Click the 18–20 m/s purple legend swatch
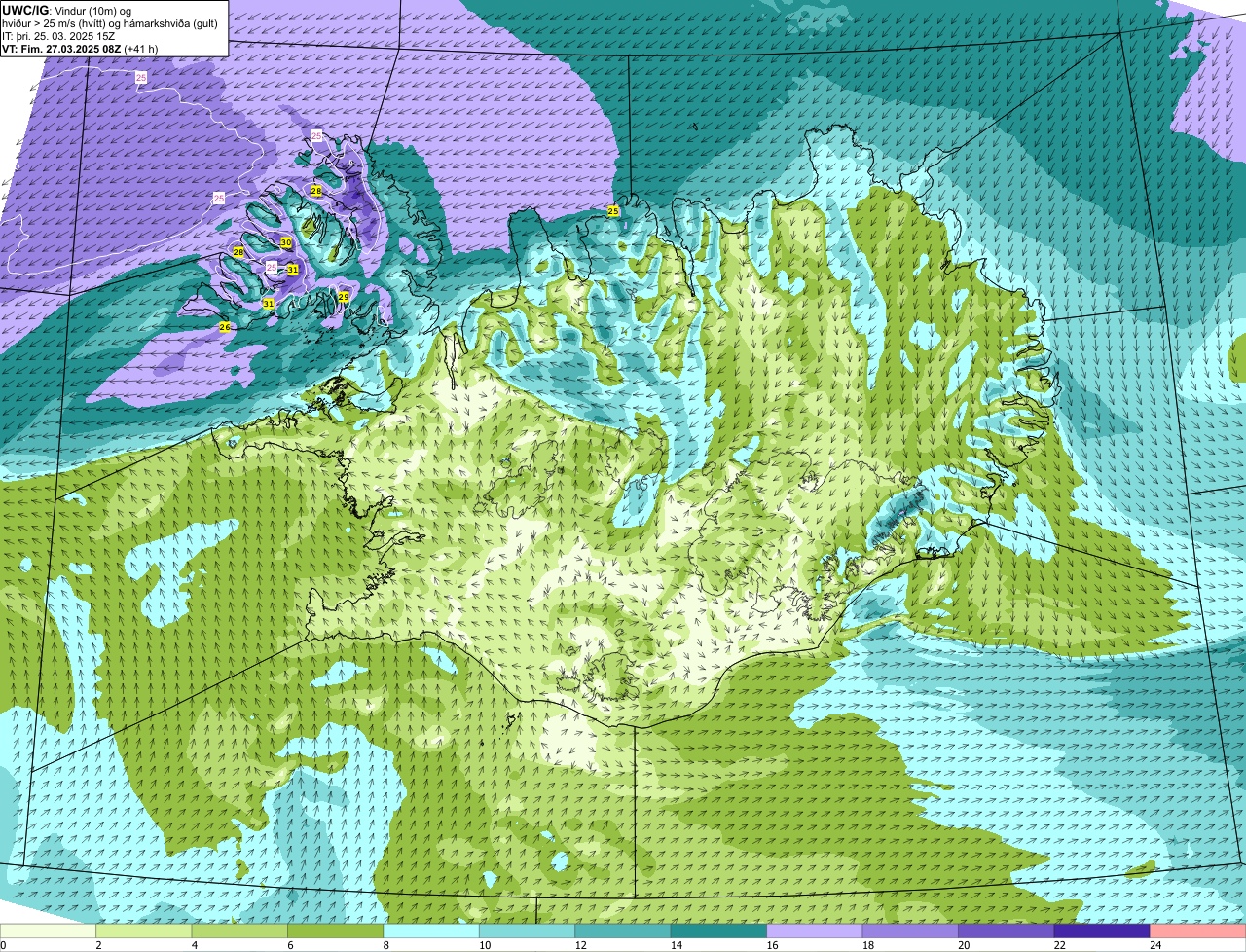 912,931
